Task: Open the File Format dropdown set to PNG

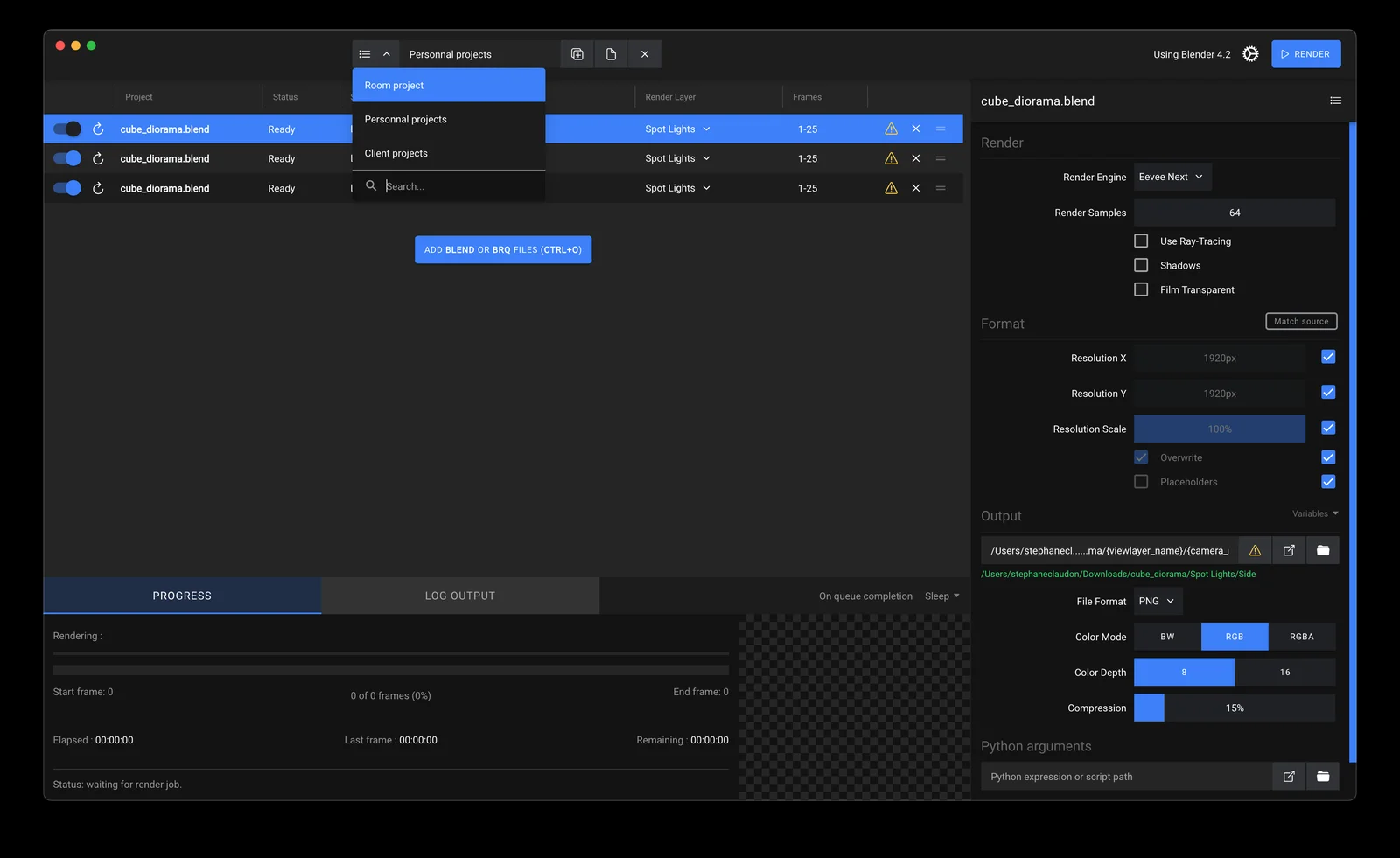Action: (1157, 601)
